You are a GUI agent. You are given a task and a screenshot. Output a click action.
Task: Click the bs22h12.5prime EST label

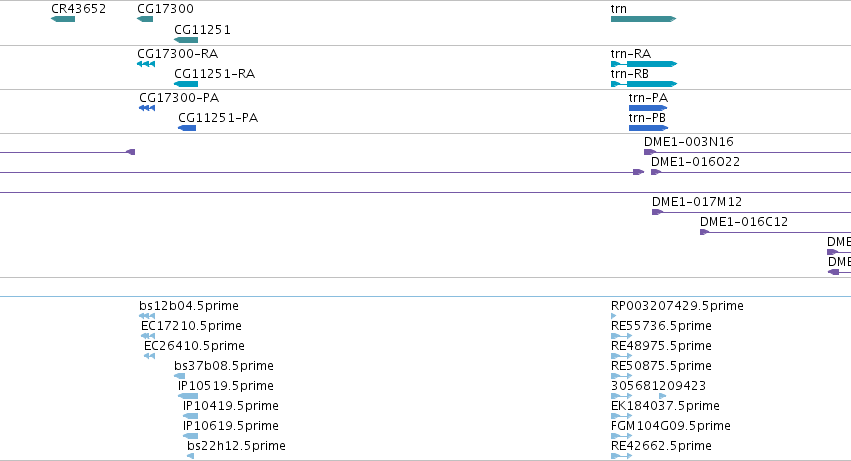[236, 446]
